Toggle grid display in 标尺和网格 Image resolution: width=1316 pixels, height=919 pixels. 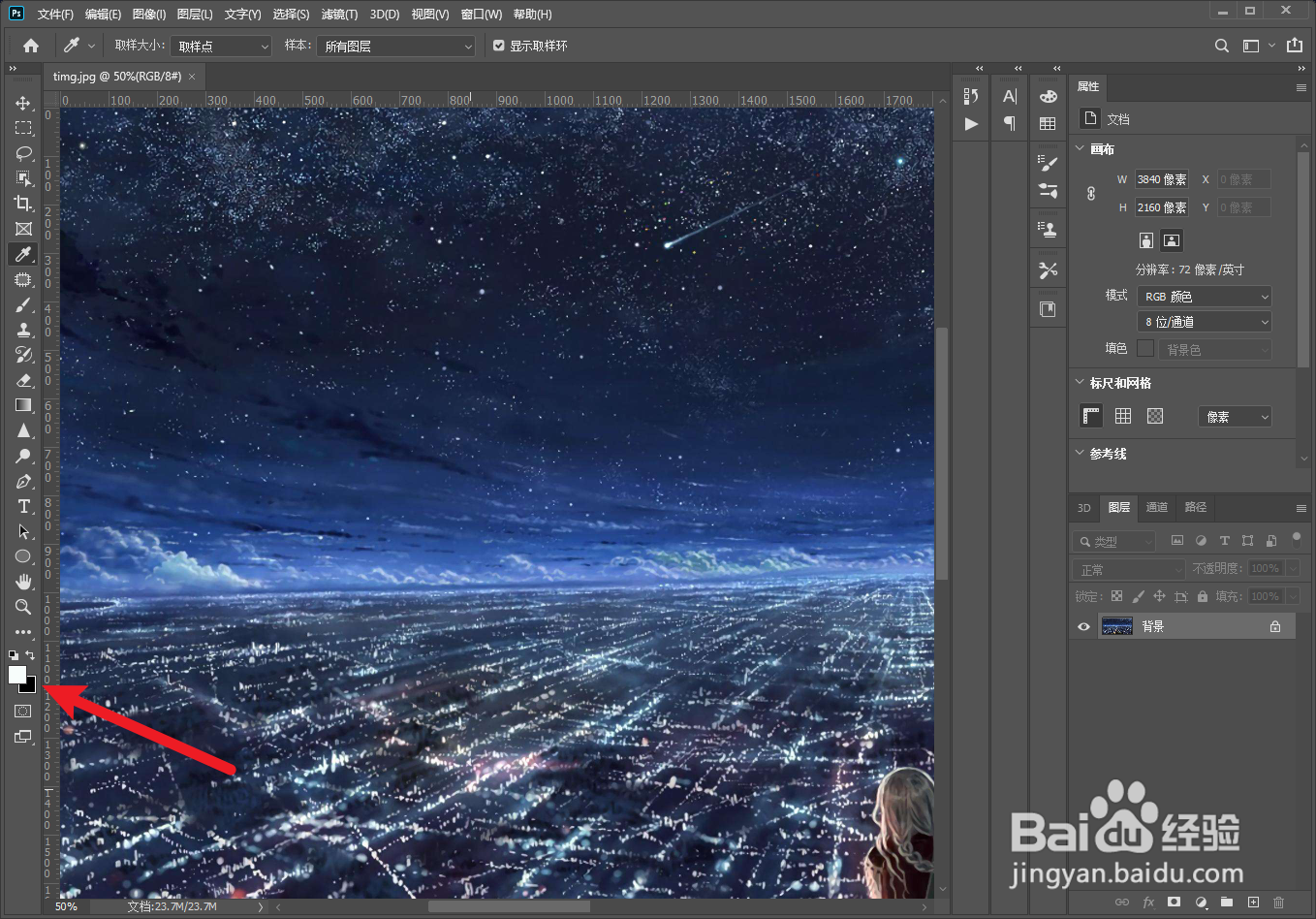[1123, 416]
